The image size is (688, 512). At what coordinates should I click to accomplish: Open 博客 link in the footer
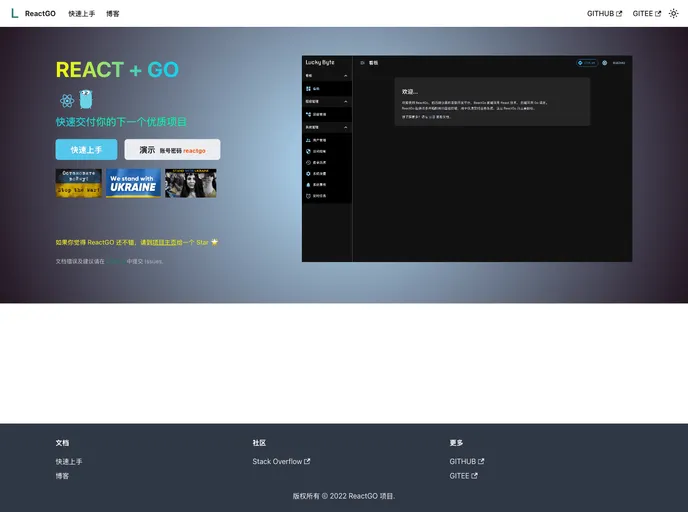[62, 476]
